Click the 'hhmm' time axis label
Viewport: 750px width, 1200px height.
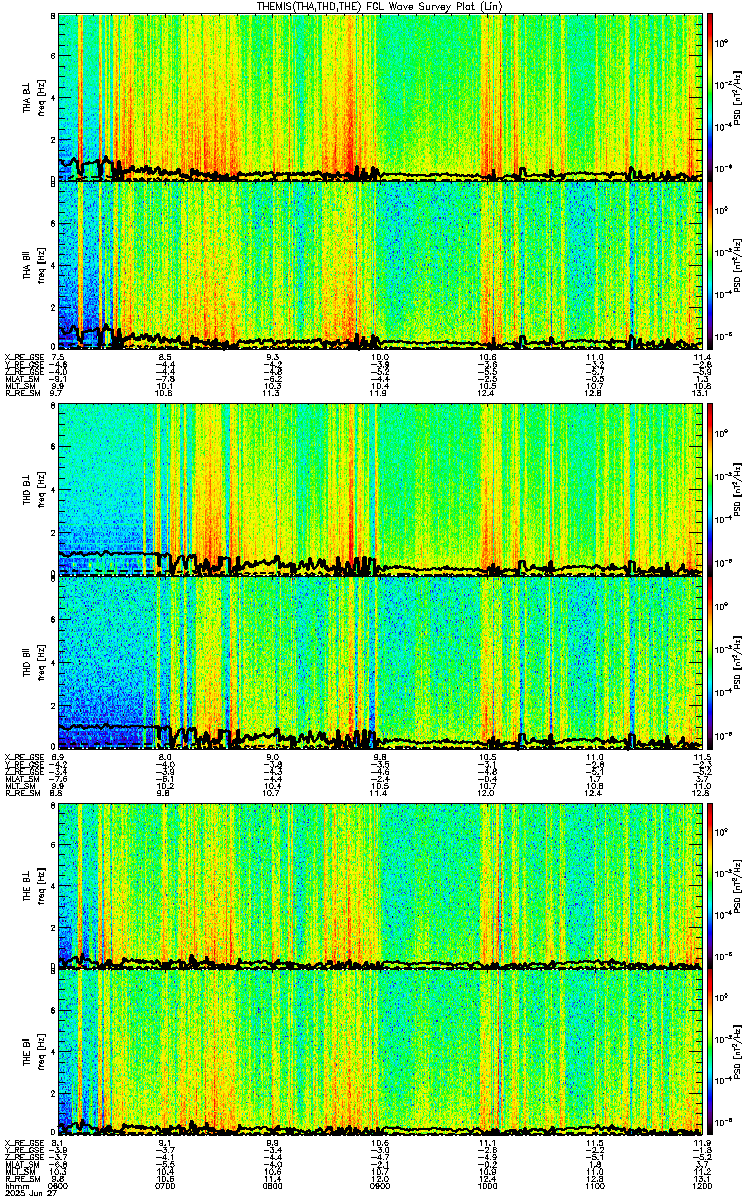[x=17, y=1184]
